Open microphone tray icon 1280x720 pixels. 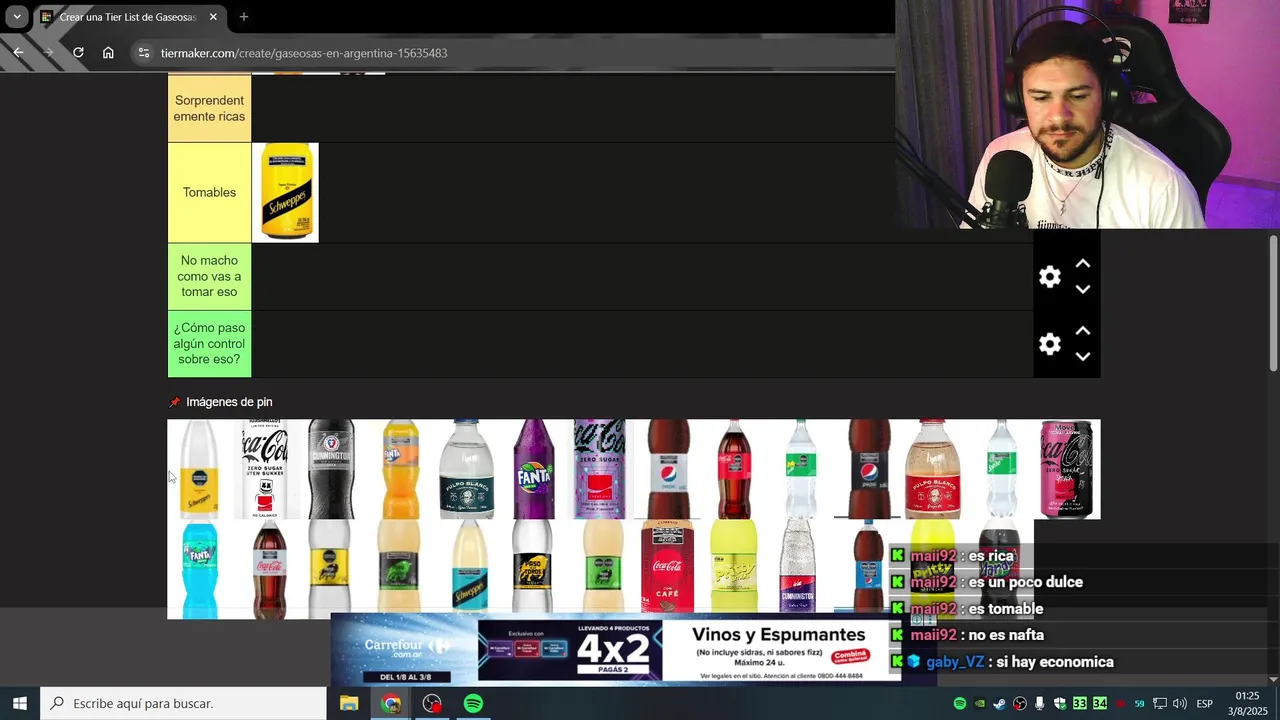(1040, 704)
